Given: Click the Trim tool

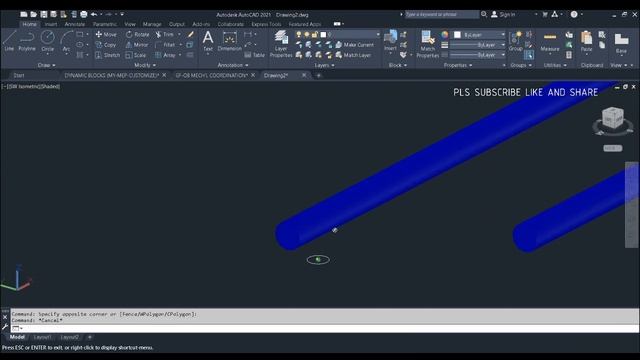Looking at the screenshot, I should [x=164, y=35].
